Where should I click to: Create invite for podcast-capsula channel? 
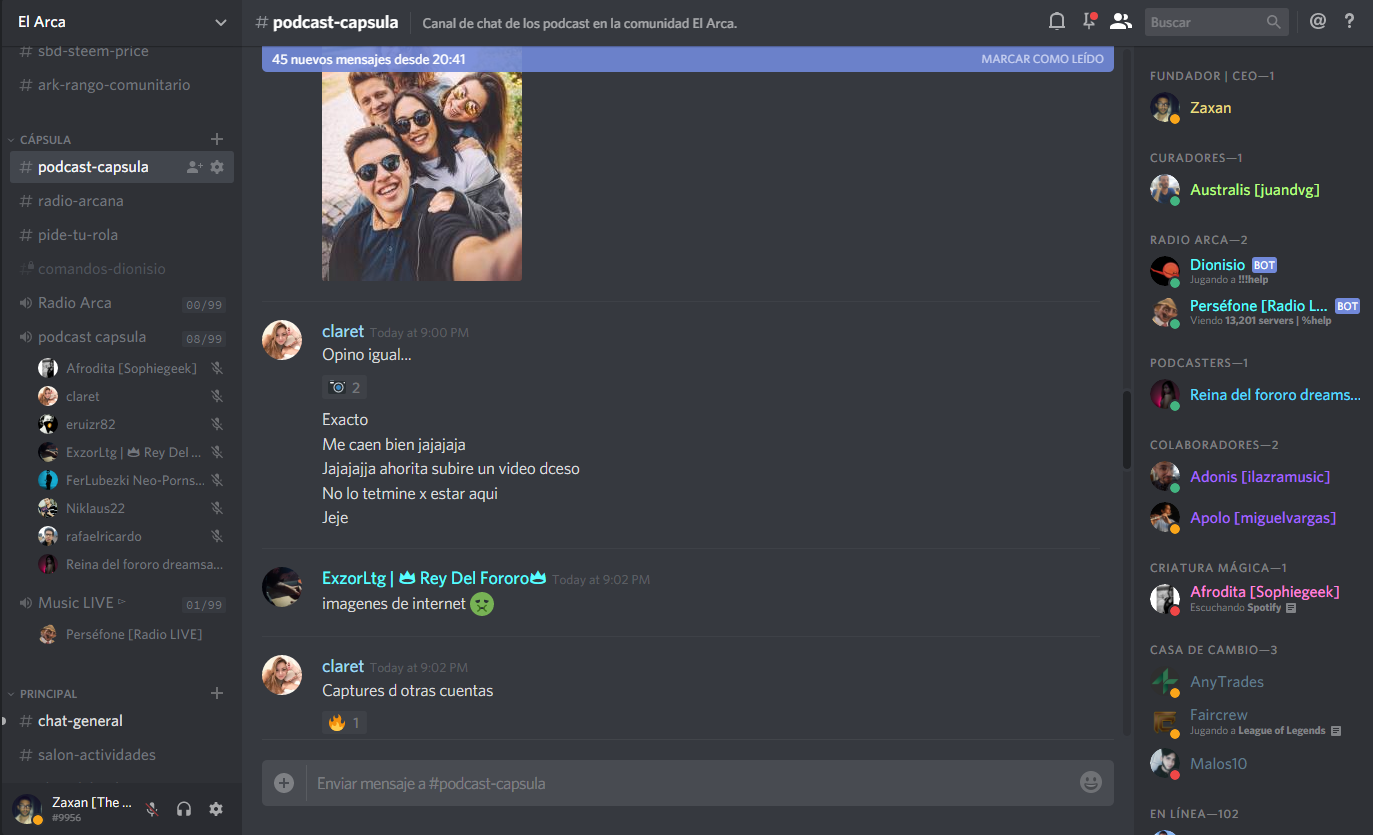coord(195,167)
